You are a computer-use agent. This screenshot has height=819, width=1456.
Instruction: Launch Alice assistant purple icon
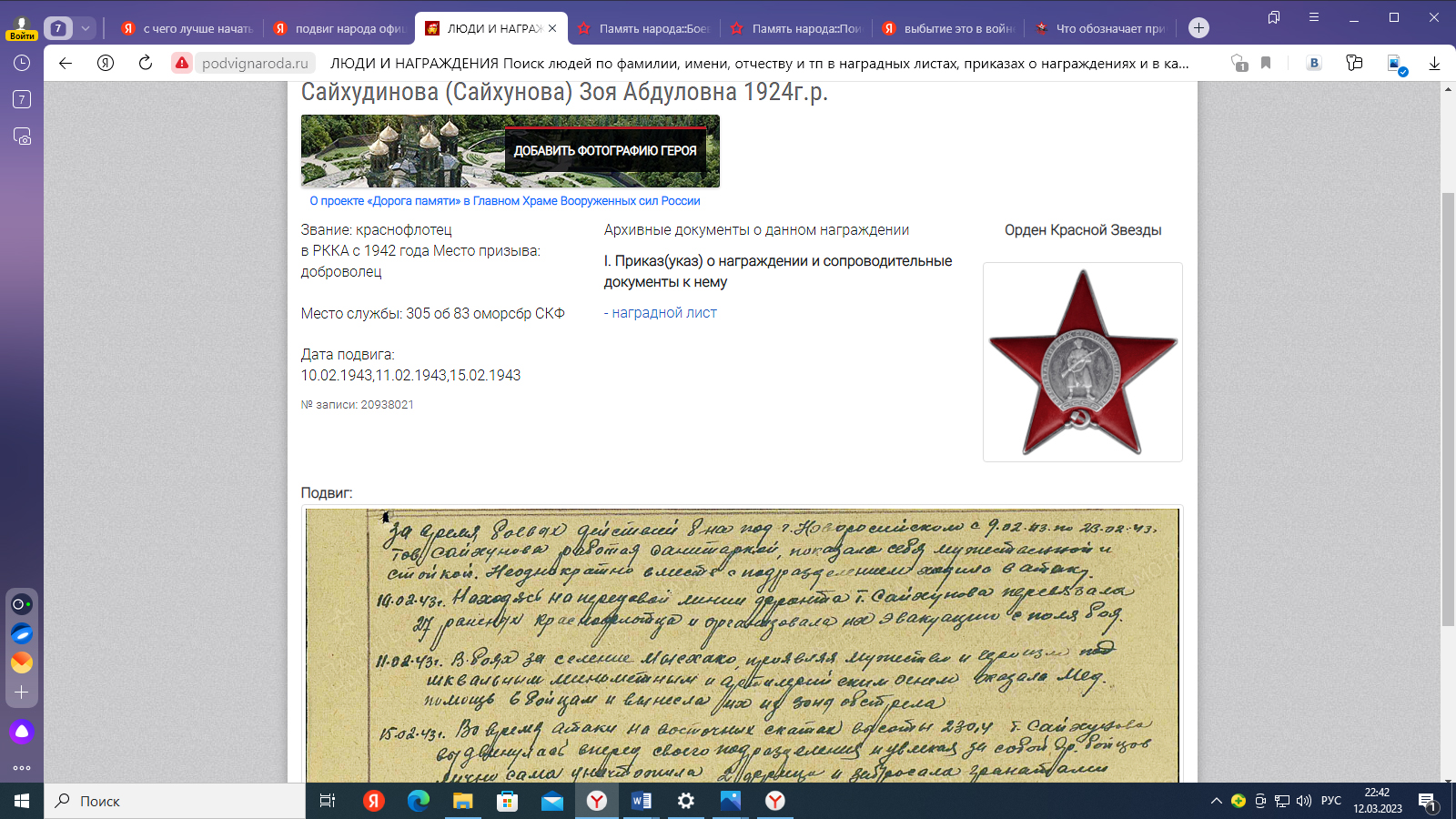click(22, 731)
